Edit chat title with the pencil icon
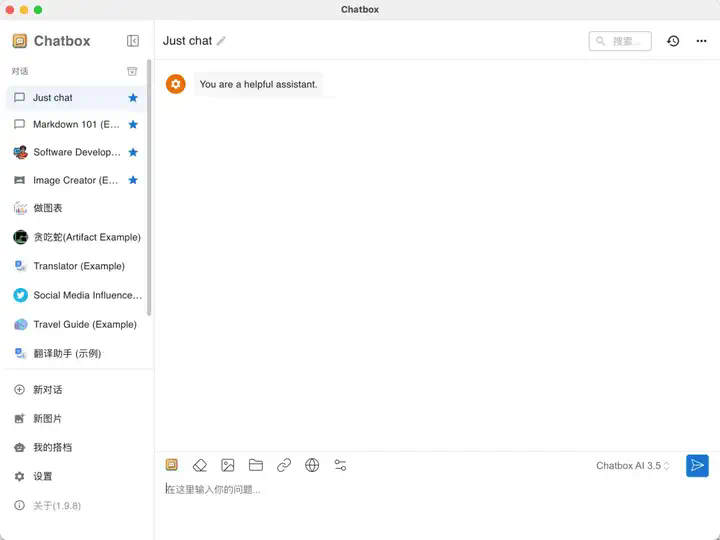The image size is (720, 540). click(221, 41)
